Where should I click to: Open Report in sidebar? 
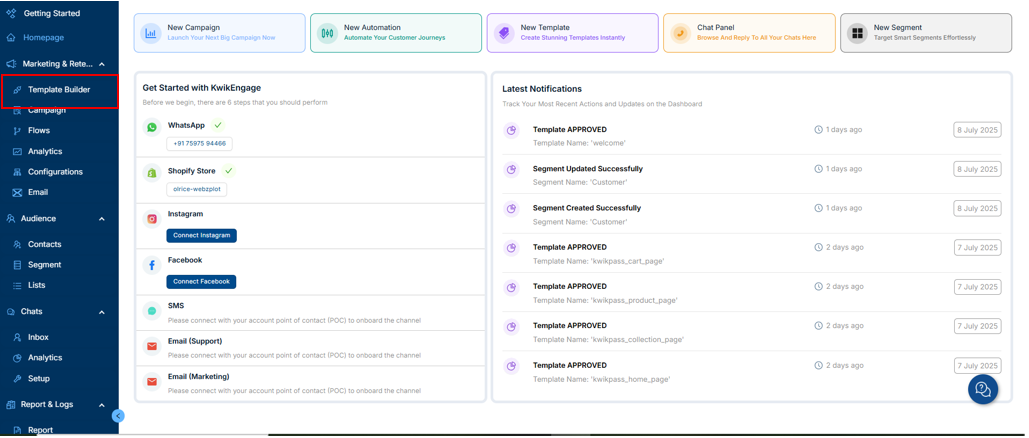[x=40, y=430]
